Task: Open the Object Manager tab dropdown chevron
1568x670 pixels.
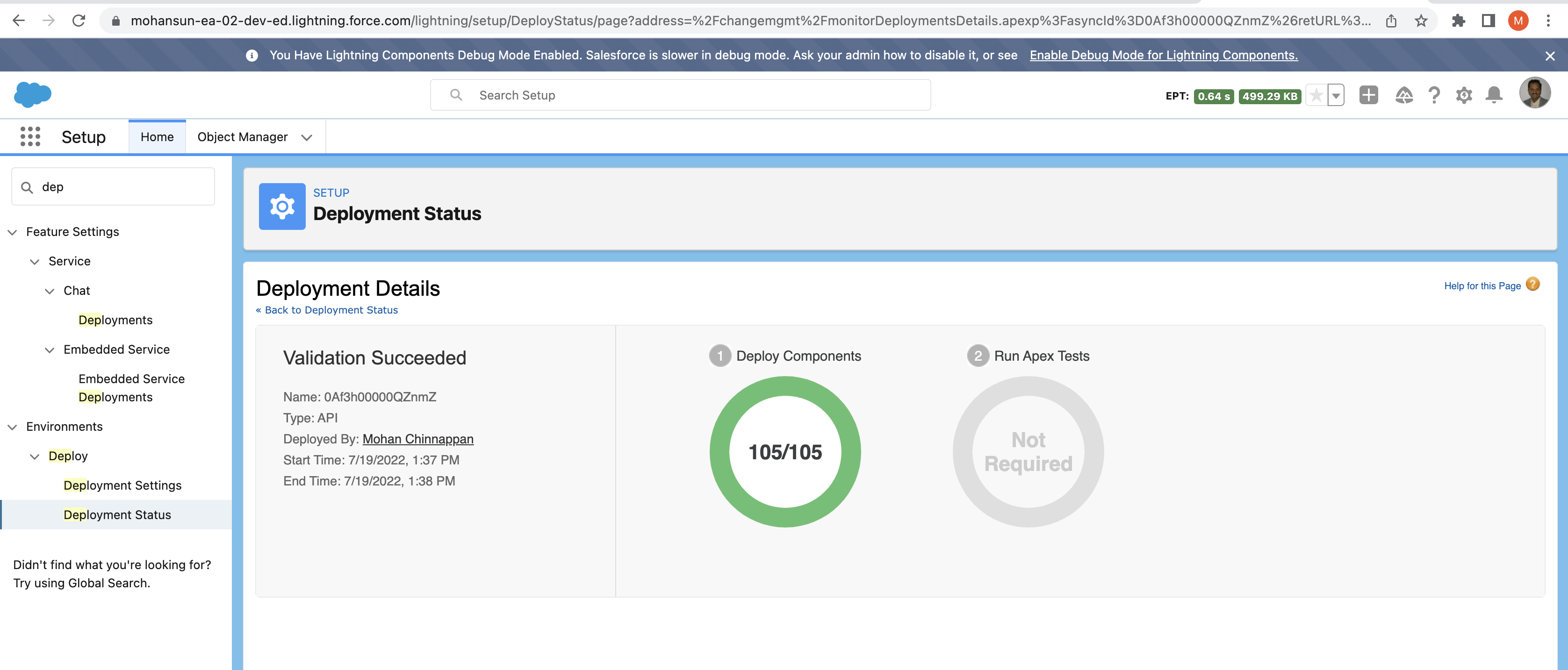Action: coord(307,137)
